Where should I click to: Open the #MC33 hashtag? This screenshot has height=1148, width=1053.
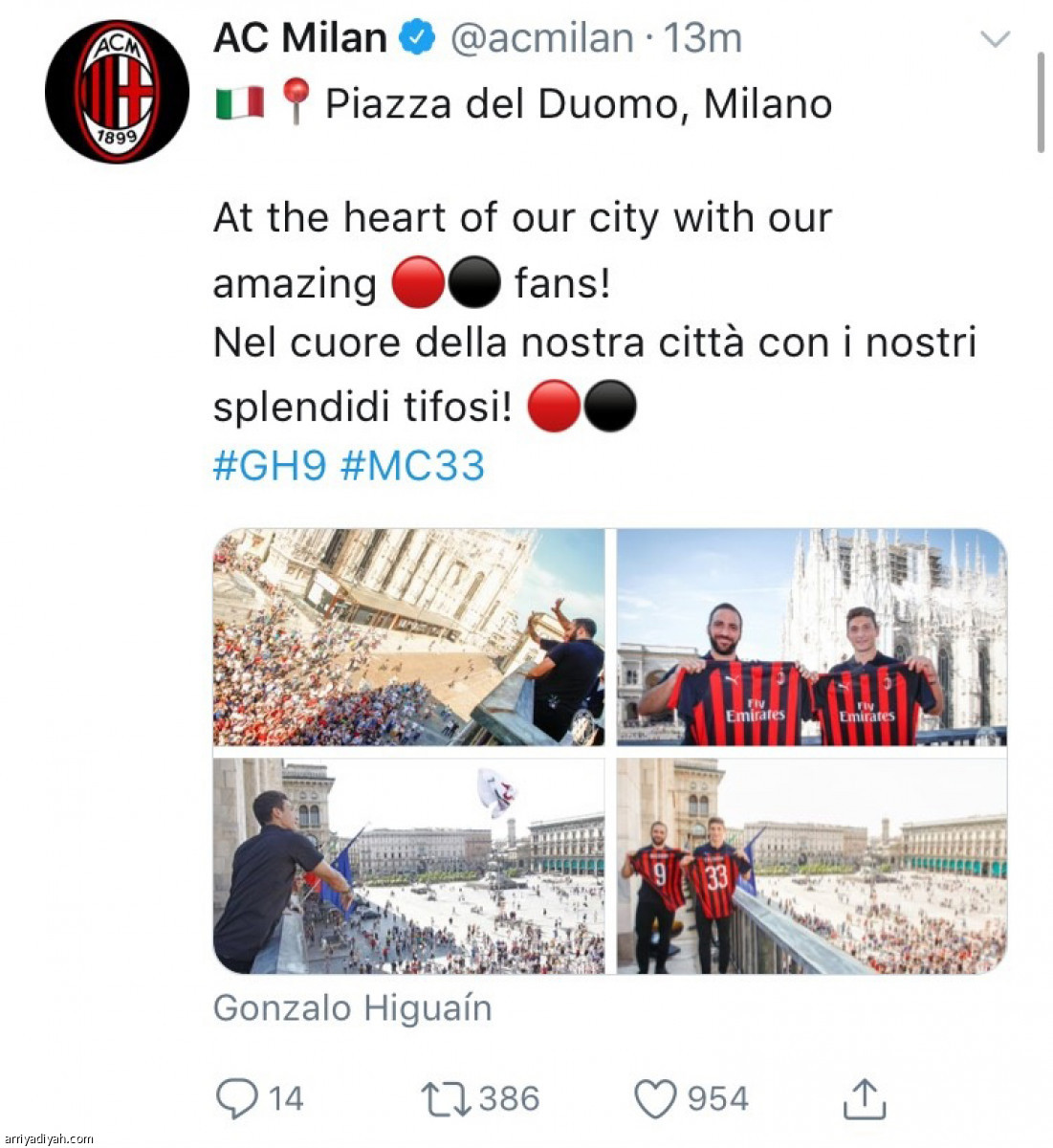pyautogui.click(x=412, y=466)
